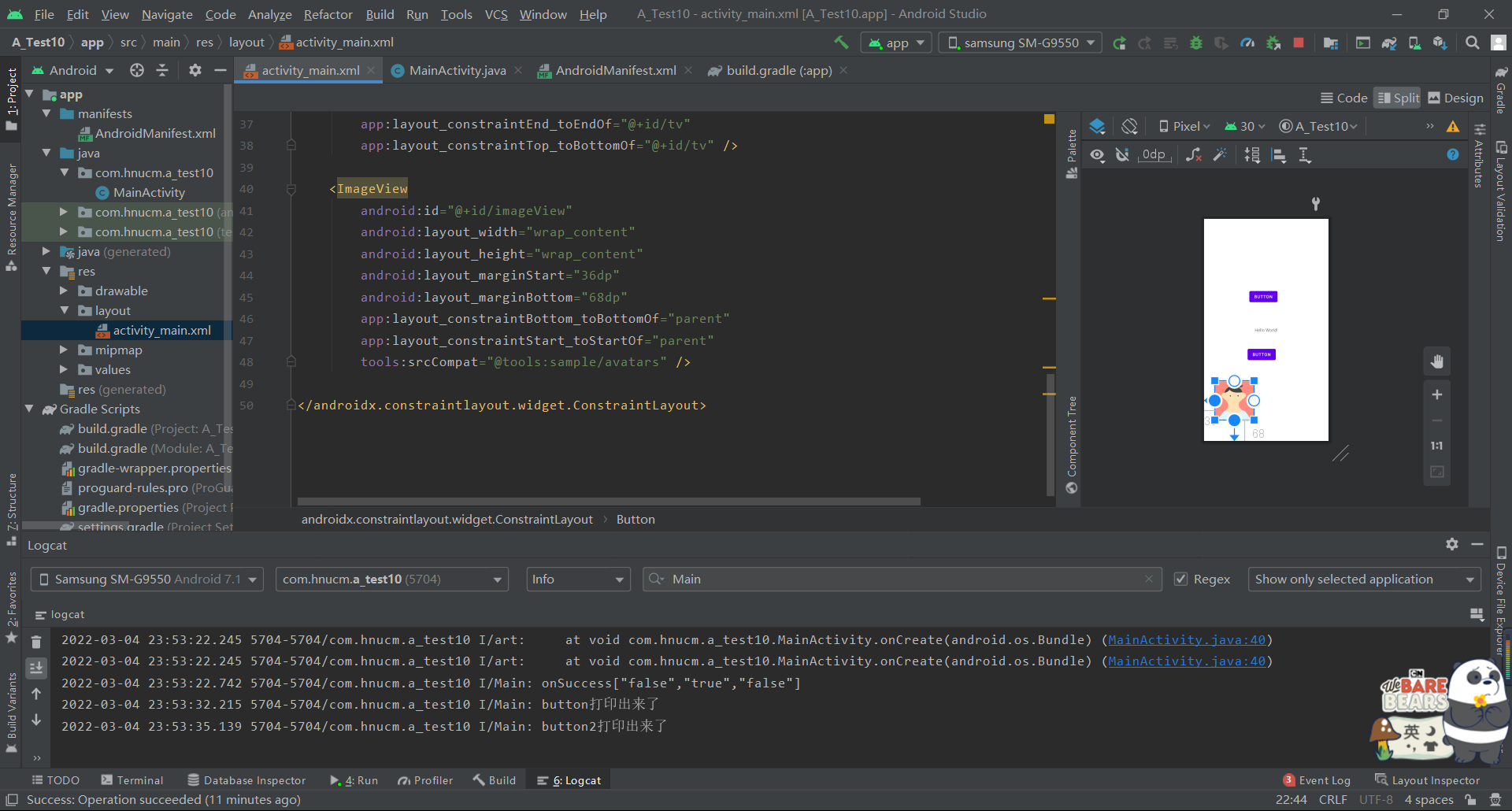Screen dimensions: 1512x811
Task: Select the ImageView avatar in layout preview
Action: (1234, 400)
